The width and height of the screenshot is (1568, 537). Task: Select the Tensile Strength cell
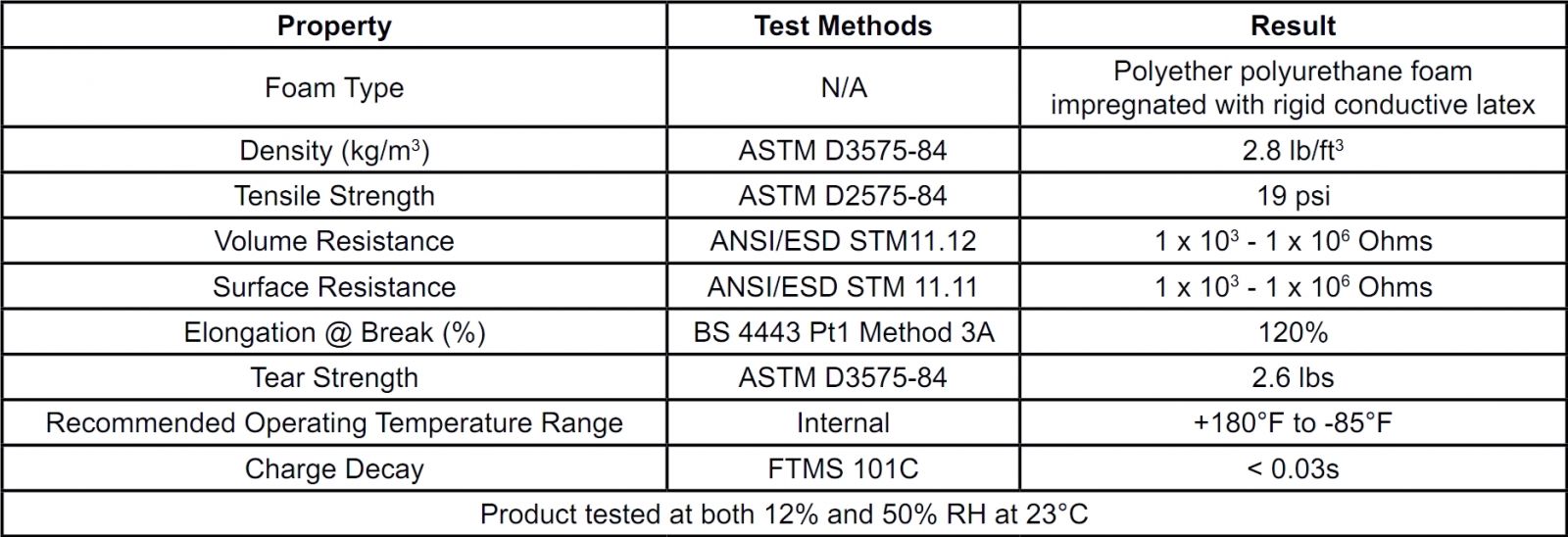tap(334, 196)
